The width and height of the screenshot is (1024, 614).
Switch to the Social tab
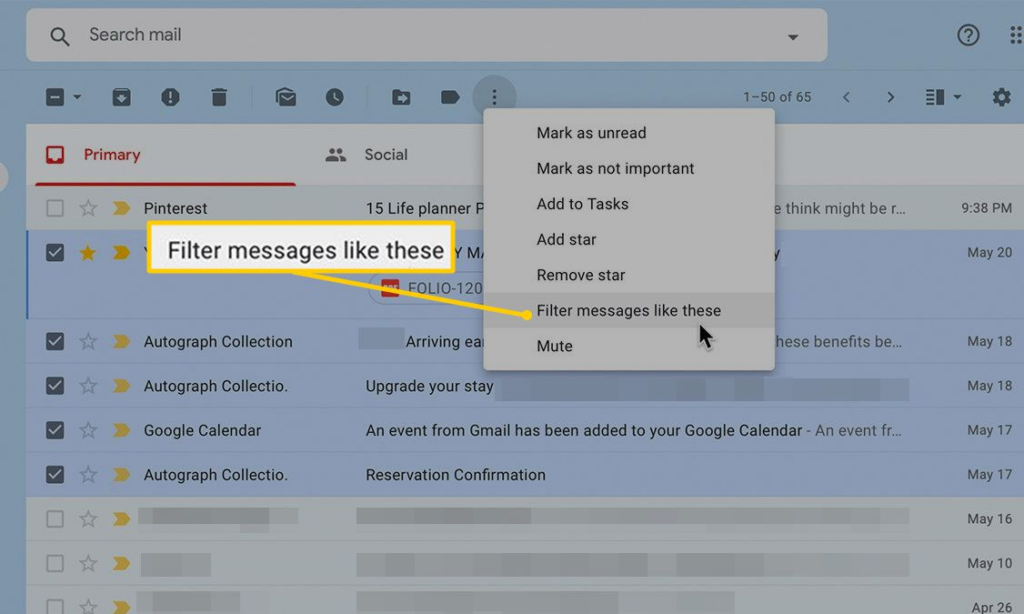(386, 155)
